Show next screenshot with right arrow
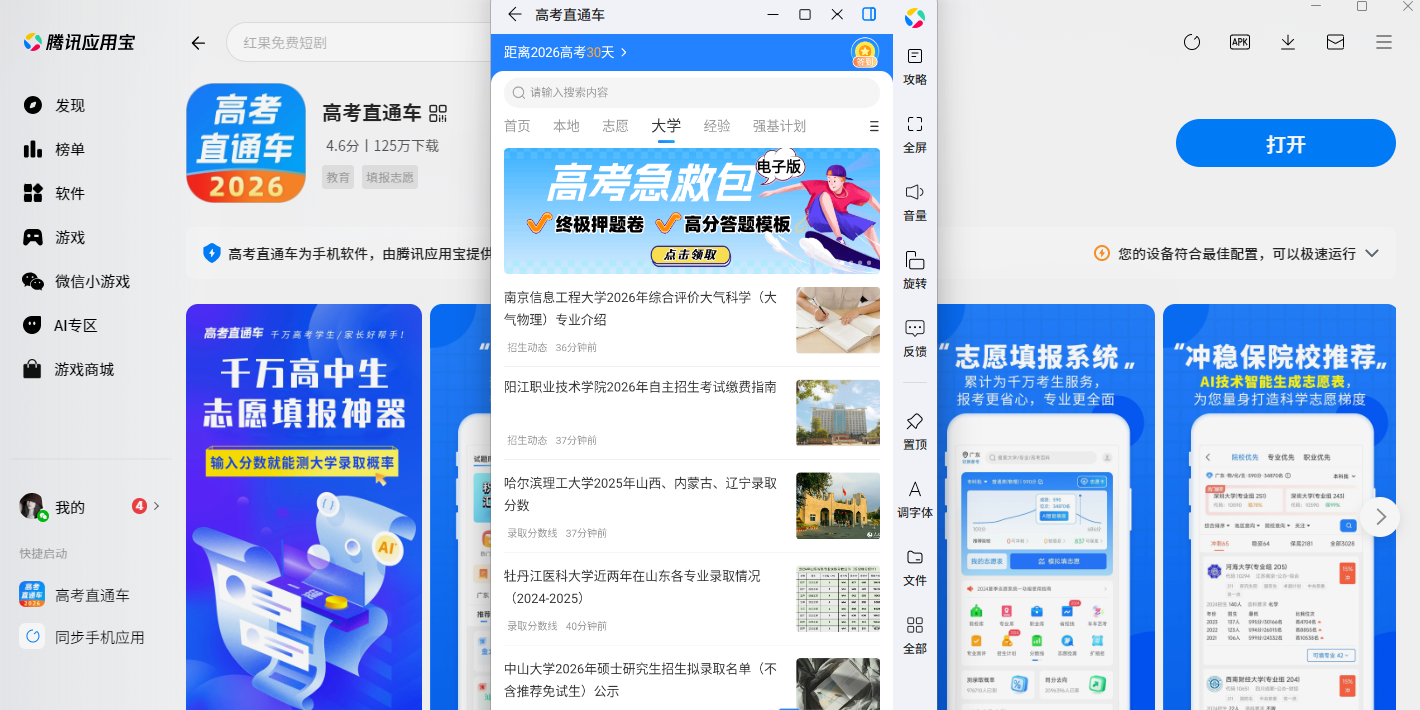This screenshot has width=1420, height=710. coord(1380,517)
